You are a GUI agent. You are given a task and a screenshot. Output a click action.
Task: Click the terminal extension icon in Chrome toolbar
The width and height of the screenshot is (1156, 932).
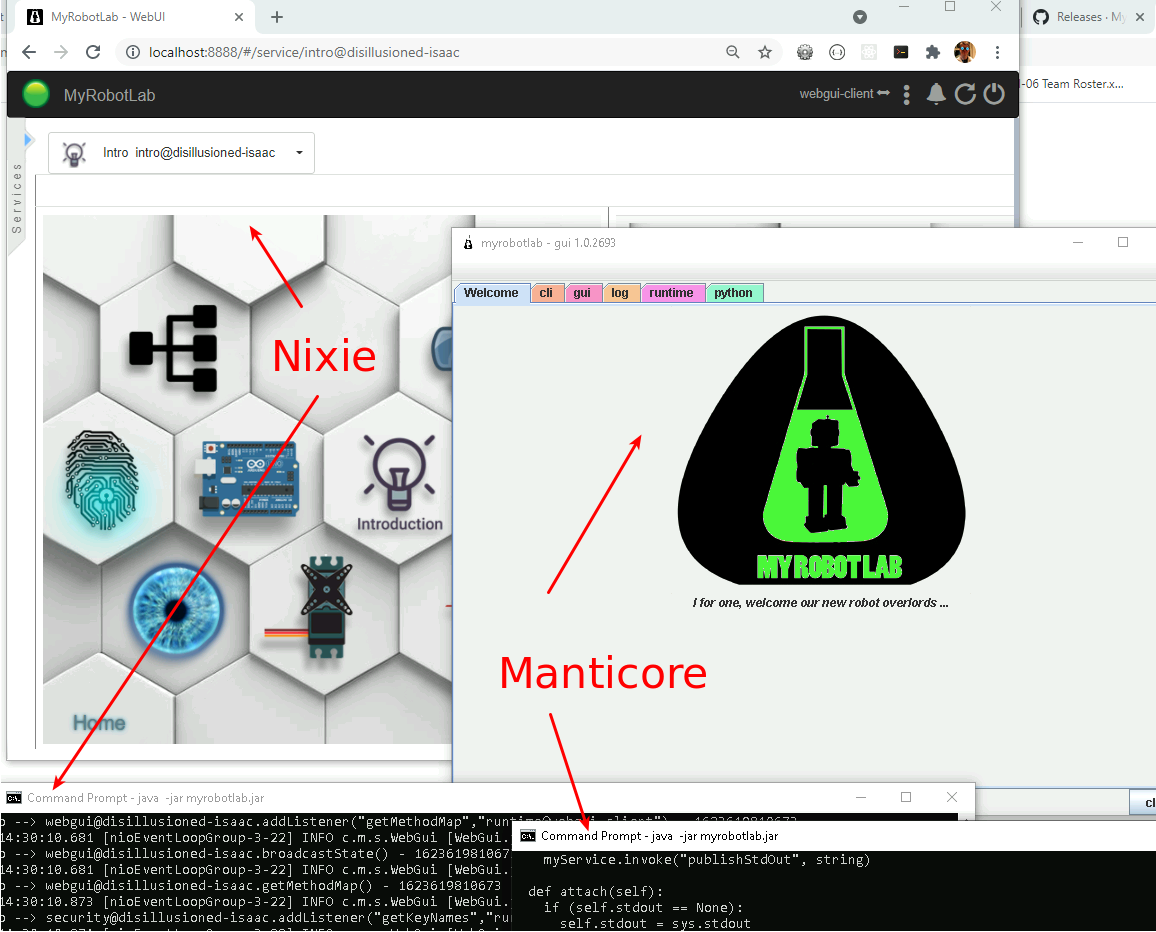click(x=901, y=52)
